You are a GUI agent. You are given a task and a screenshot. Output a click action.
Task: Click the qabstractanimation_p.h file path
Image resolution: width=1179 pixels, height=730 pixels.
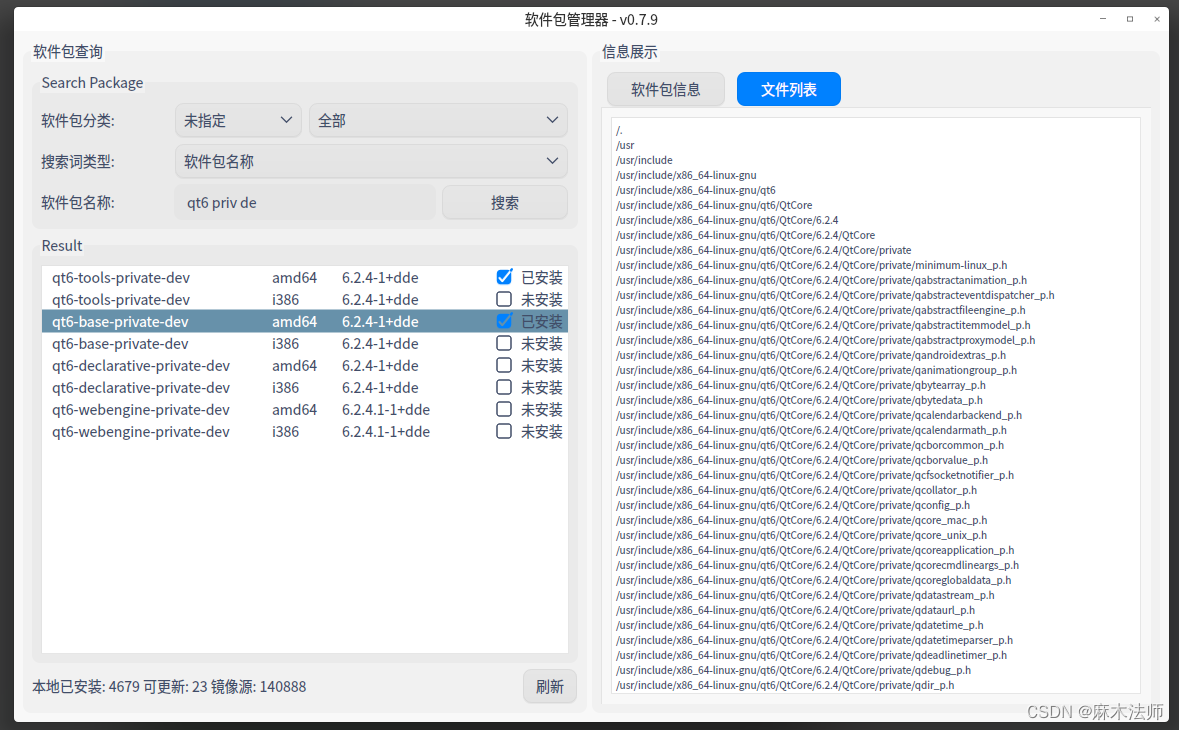[x=821, y=280]
